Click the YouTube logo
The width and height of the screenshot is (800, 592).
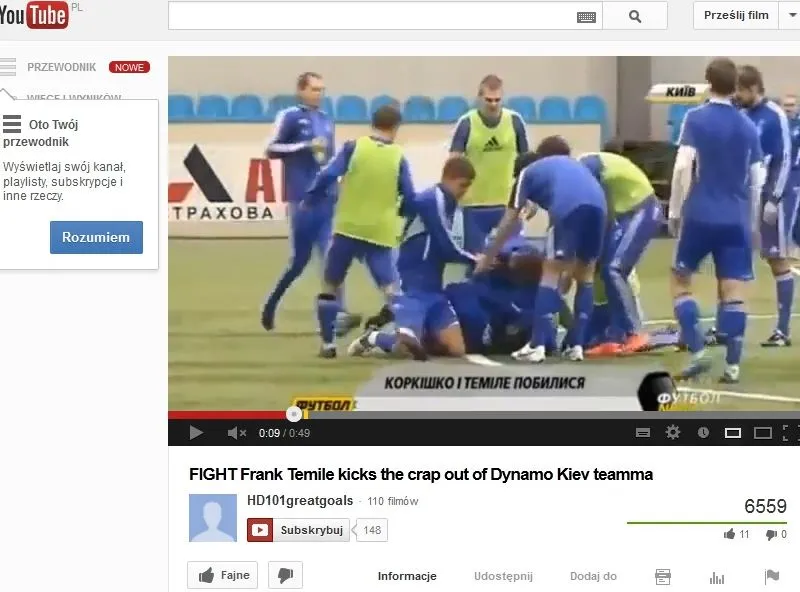(x=35, y=16)
